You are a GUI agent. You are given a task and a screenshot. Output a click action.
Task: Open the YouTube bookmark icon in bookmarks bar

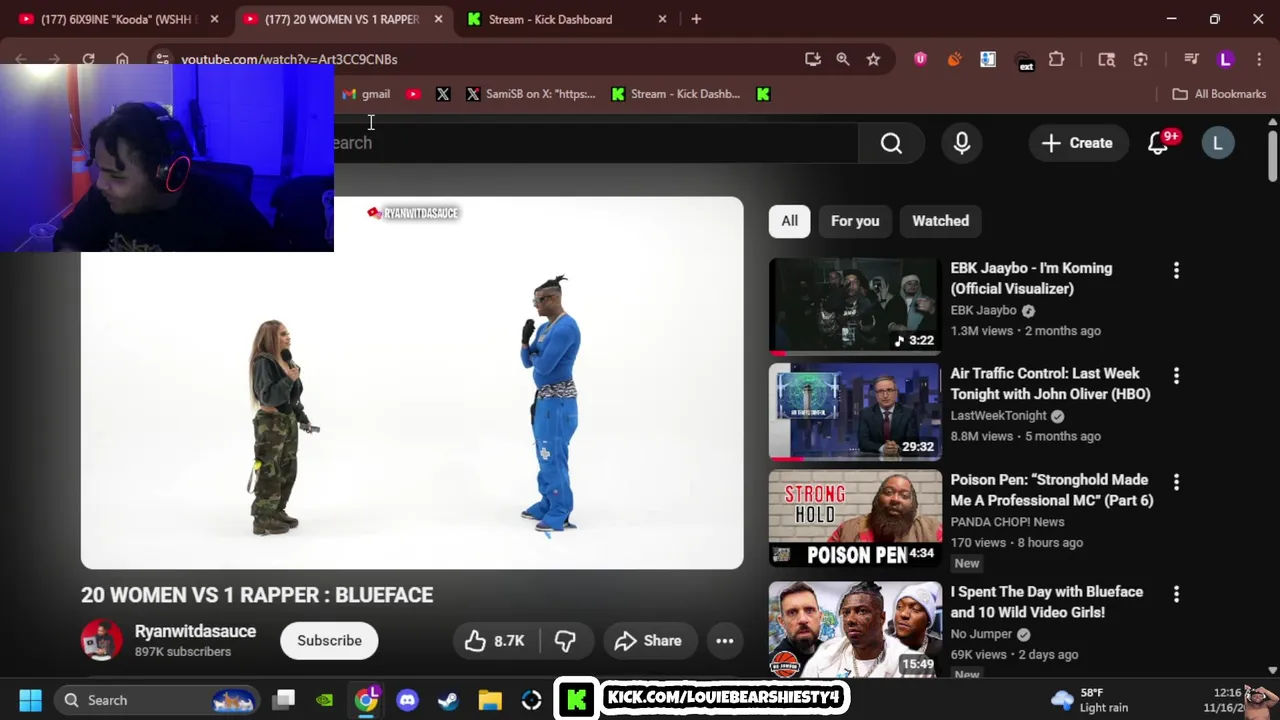pos(413,94)
